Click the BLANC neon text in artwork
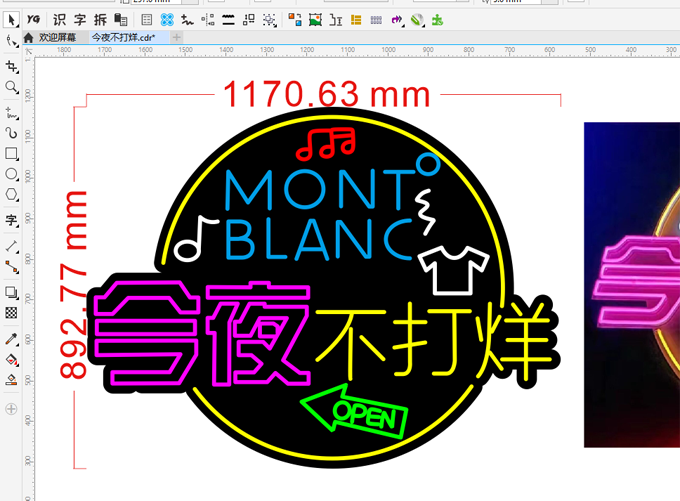Image resolution: width=680 pixels, height=501 pixels. [319, 239]
